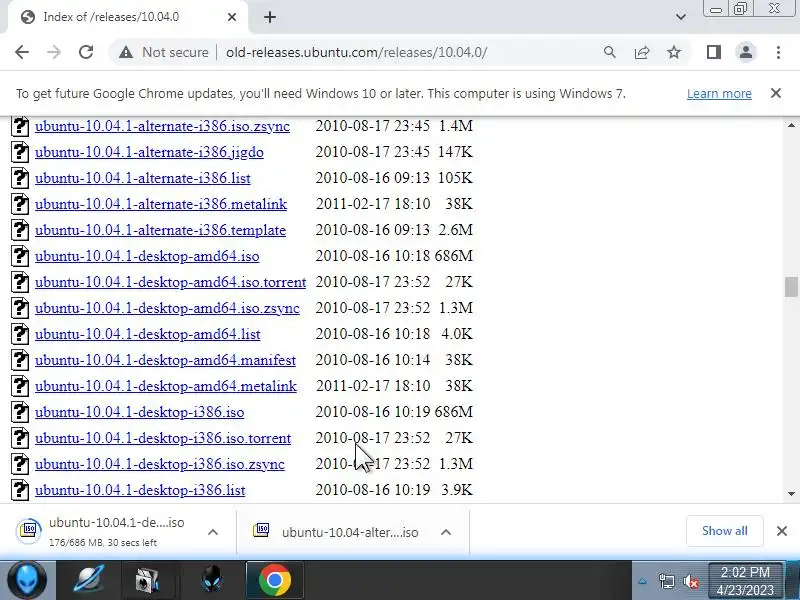
Task: Open ubuntu-10.04.1-desktop-amd64.list link
Action: pos(147,334)
